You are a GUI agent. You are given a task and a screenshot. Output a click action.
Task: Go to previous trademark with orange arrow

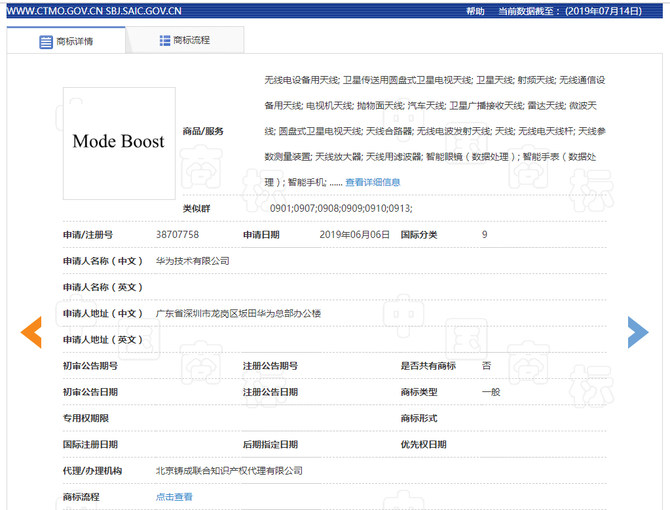[x=31, y=332]
